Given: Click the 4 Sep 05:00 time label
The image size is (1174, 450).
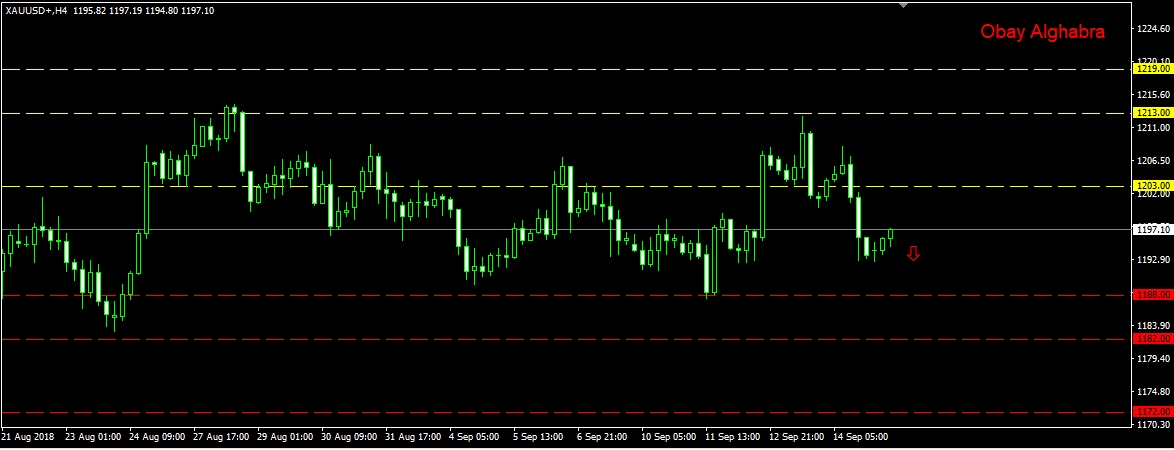Looking at the screenshot, I should click(475, 437).
